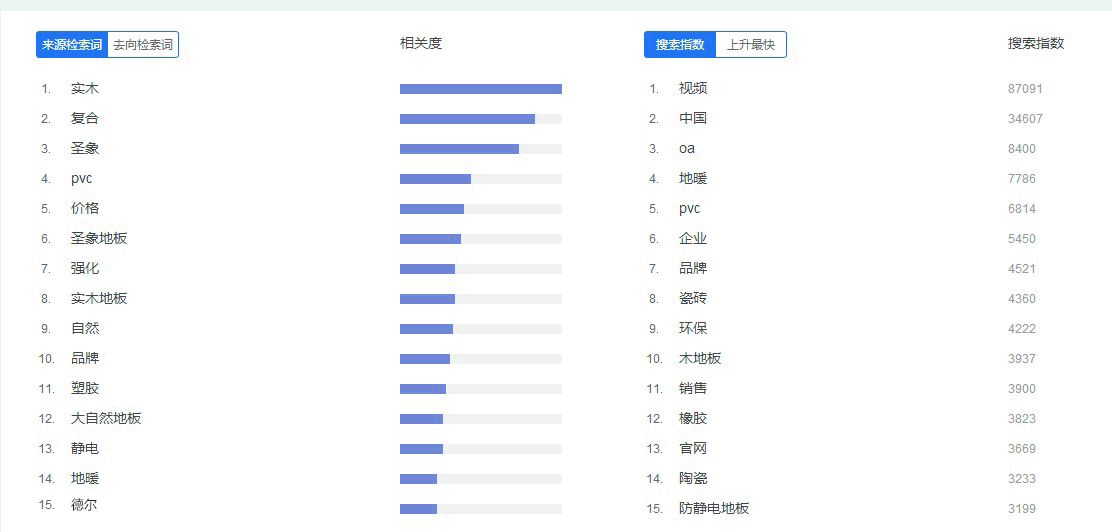Open the keyword 防静电地板
The image size is (1112, 532).
tap(714, 509)
